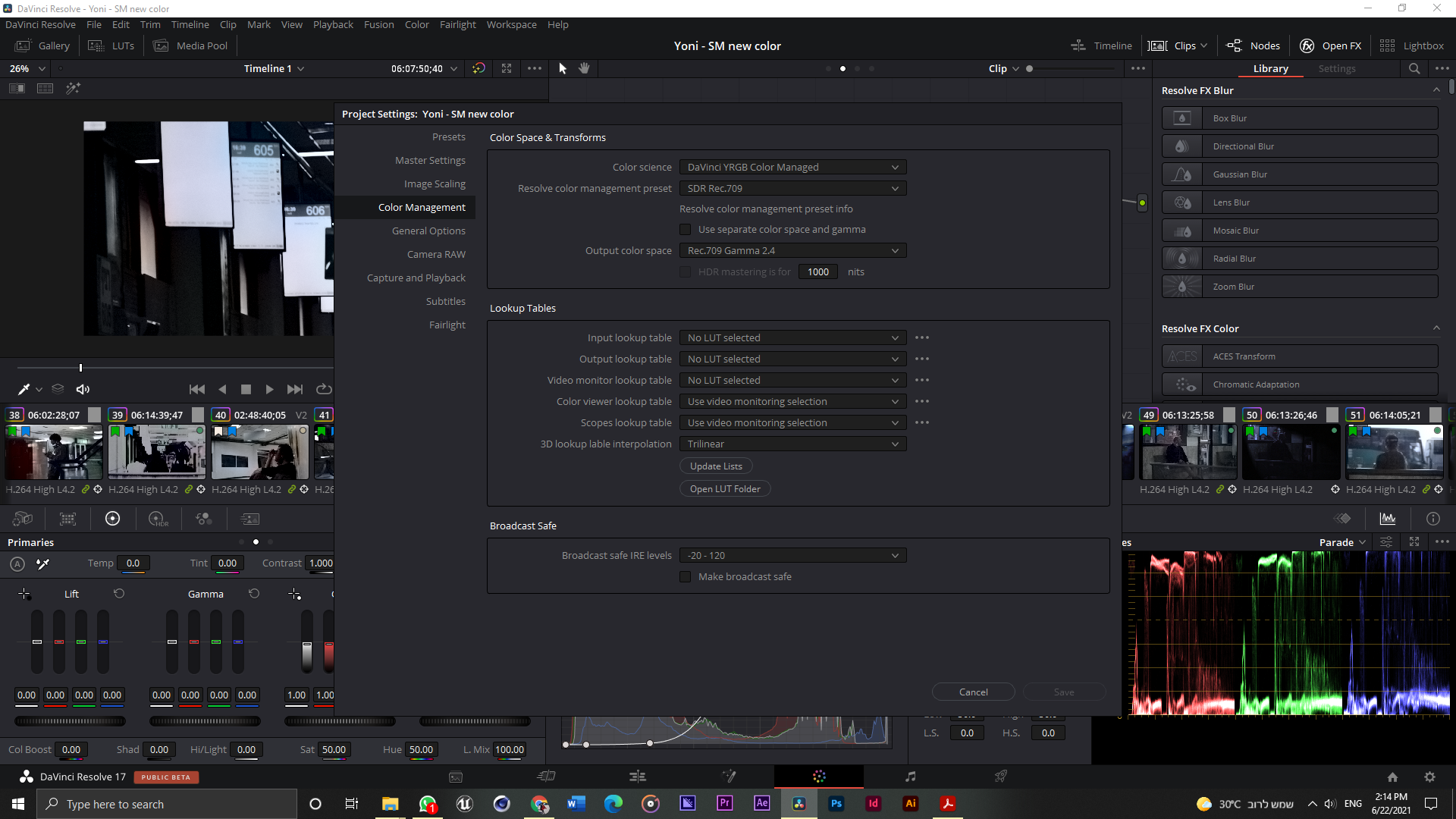Viewport: 1456px width, 819px height.
Task: Toggle split screen viewer mode
Action: [x=45, y=89]
